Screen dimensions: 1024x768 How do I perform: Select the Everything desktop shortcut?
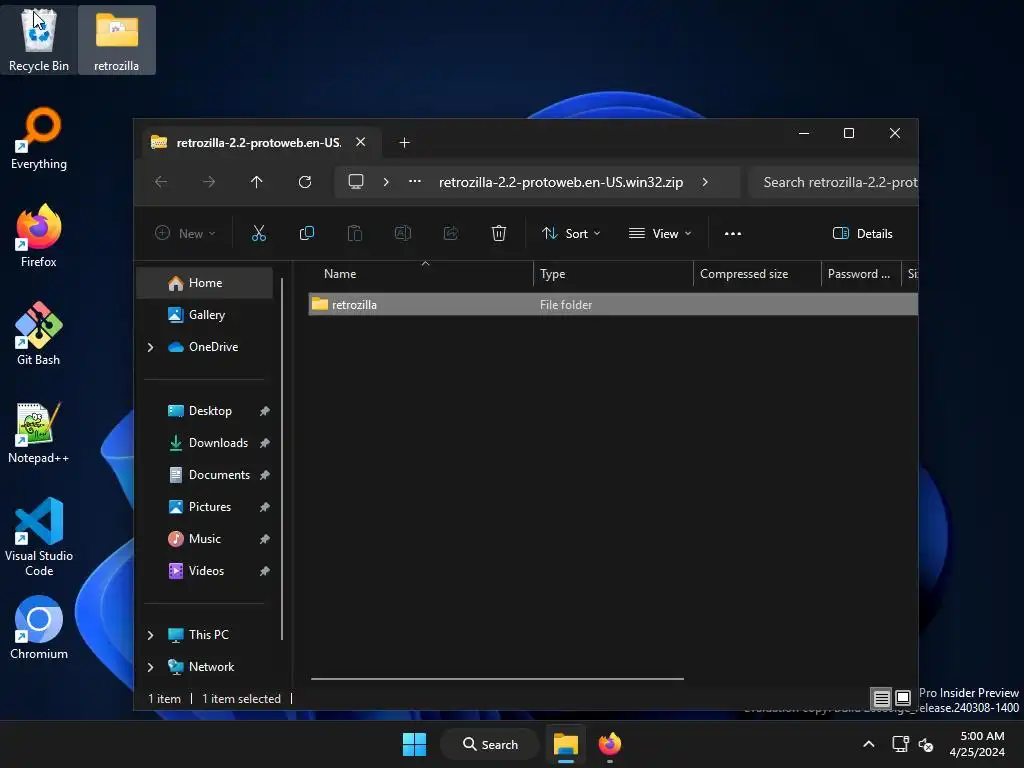(39, 138)
